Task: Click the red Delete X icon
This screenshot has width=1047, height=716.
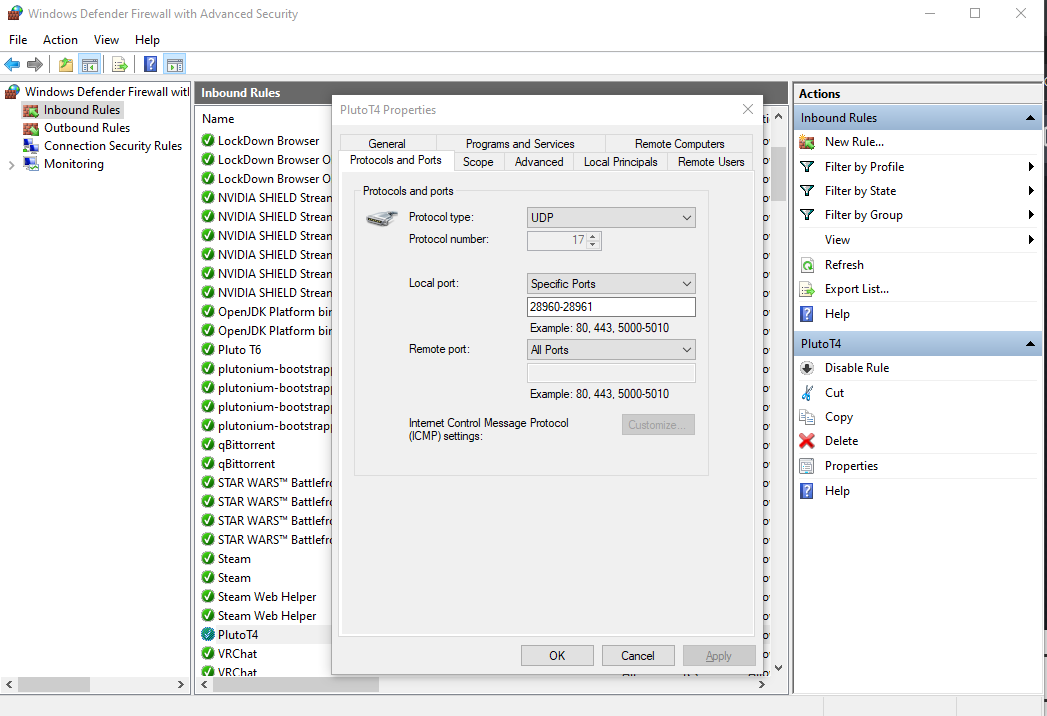Action: click(x=807, y=441)
